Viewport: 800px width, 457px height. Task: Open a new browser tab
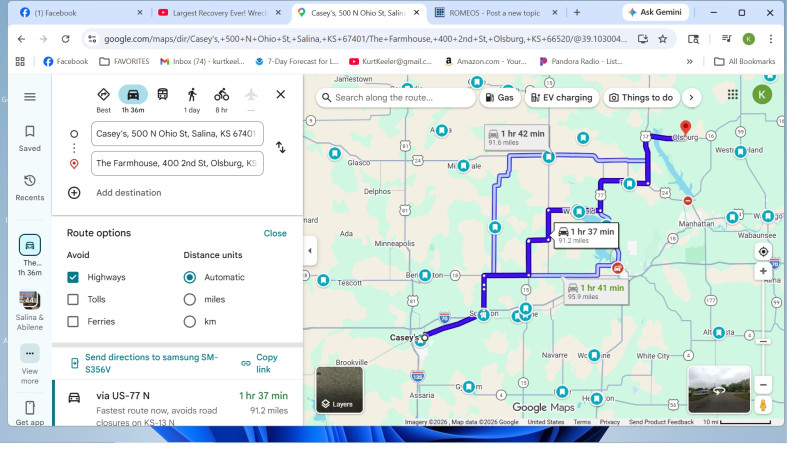(x=577, y=13)
